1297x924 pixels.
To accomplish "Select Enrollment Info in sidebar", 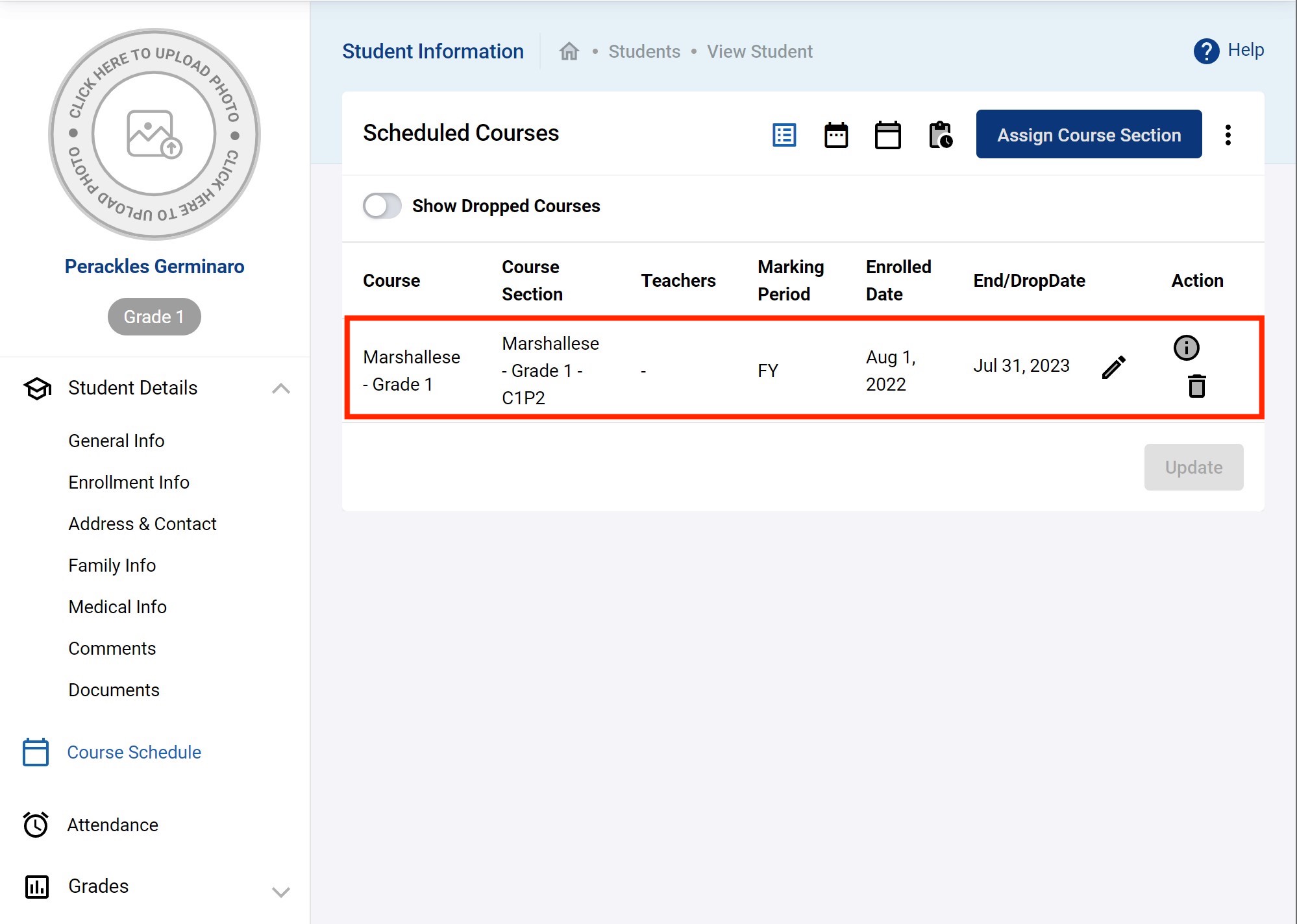I will click(x=129, y=482).
